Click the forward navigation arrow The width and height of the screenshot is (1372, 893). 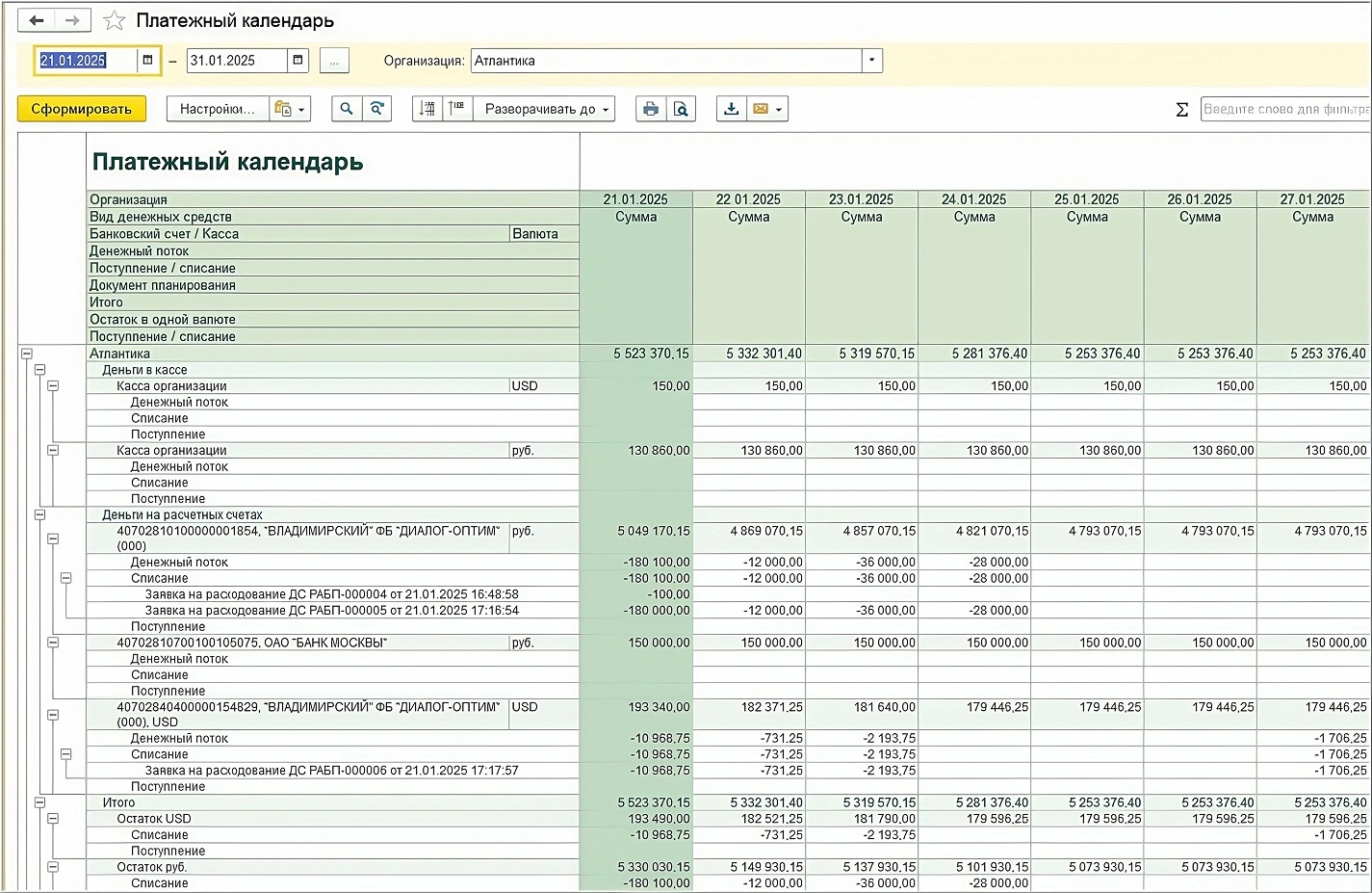click(x=72, y=20)
